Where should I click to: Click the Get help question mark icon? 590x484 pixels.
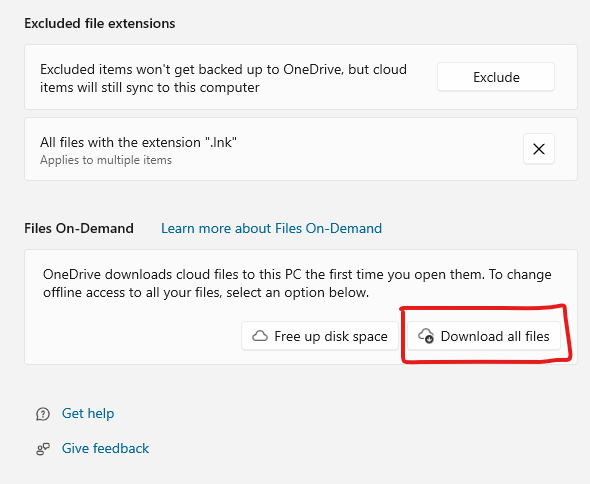[x=43, y=414]
